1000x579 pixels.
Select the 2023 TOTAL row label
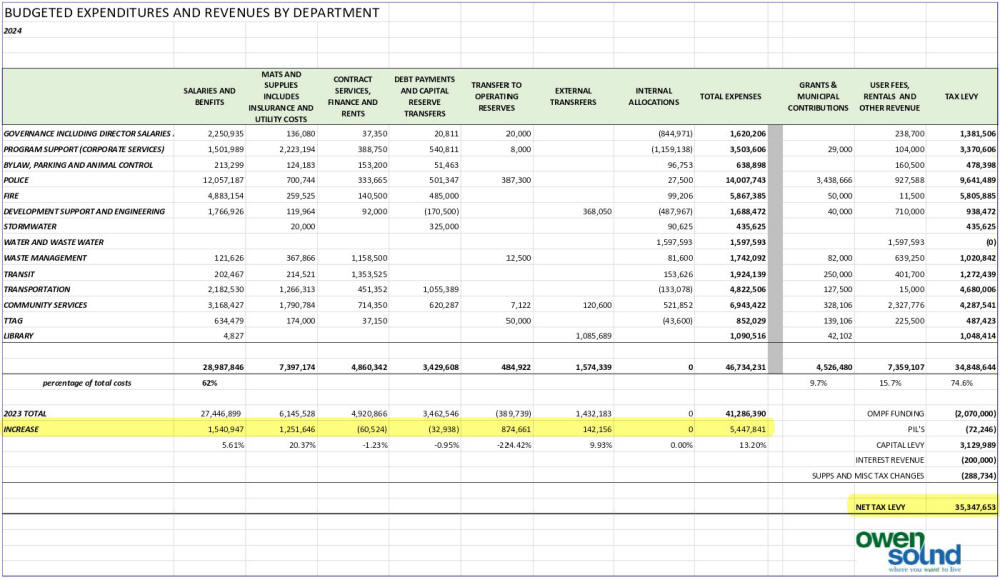point(25,413)
